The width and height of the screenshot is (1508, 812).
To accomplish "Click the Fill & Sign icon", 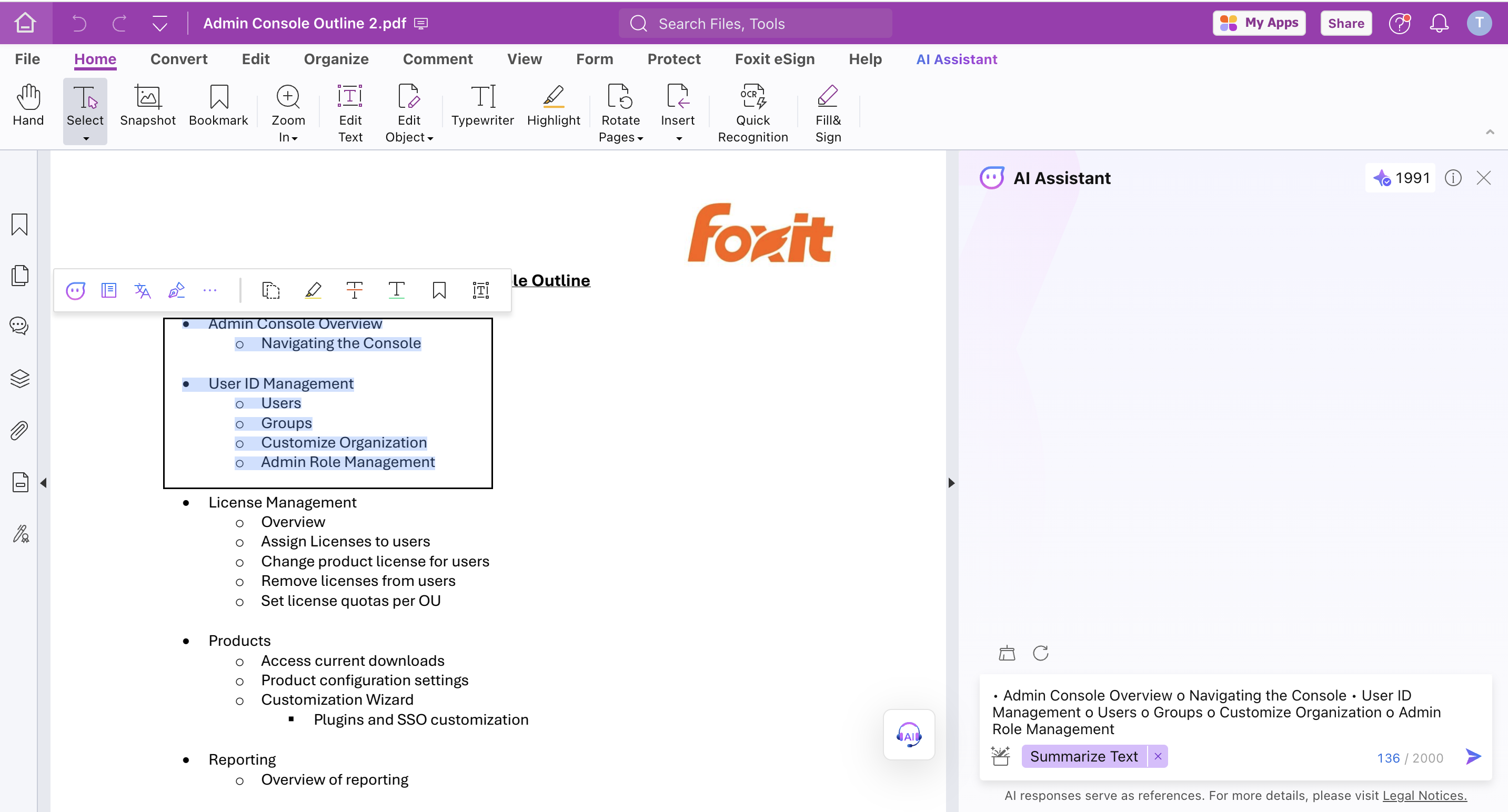I will [828, 97].
